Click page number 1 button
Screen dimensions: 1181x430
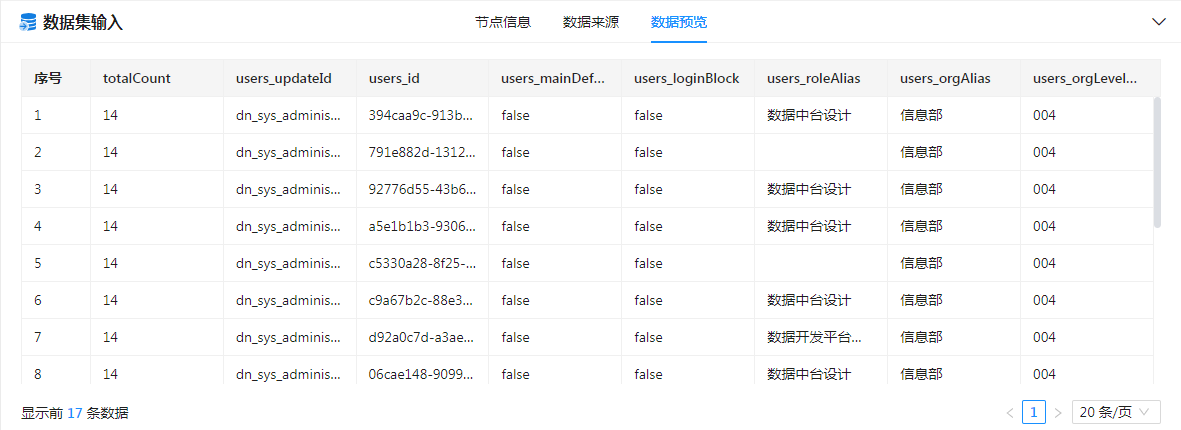point(1034,412)
